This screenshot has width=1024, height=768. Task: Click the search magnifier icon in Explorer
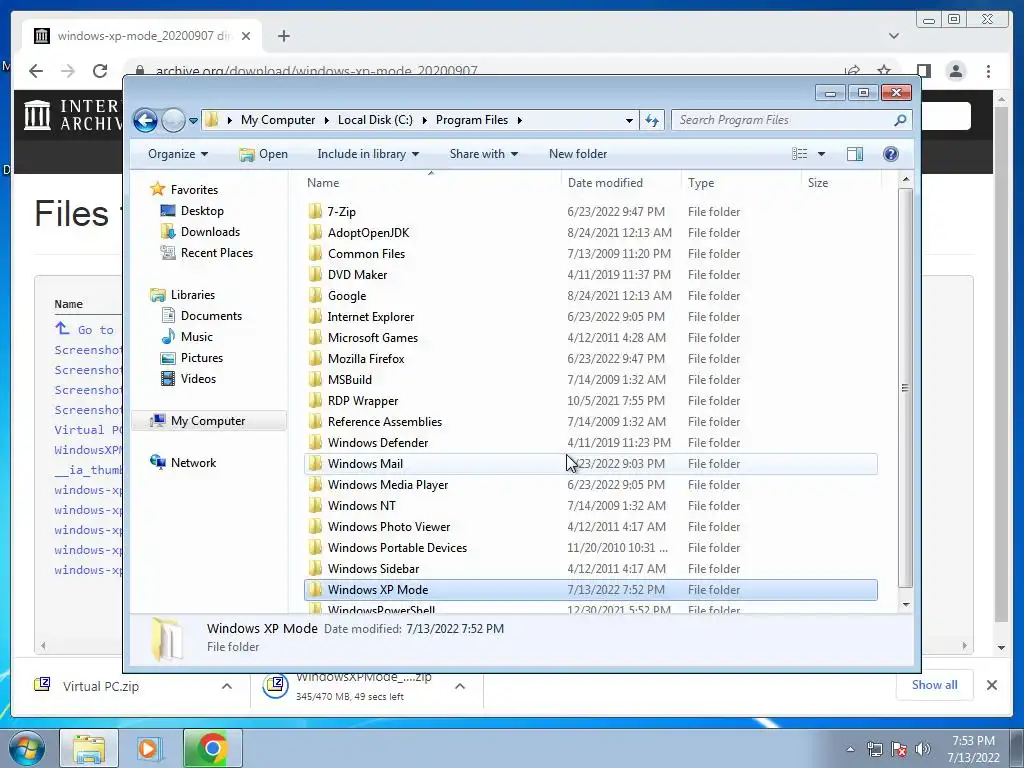pos(901,120)
